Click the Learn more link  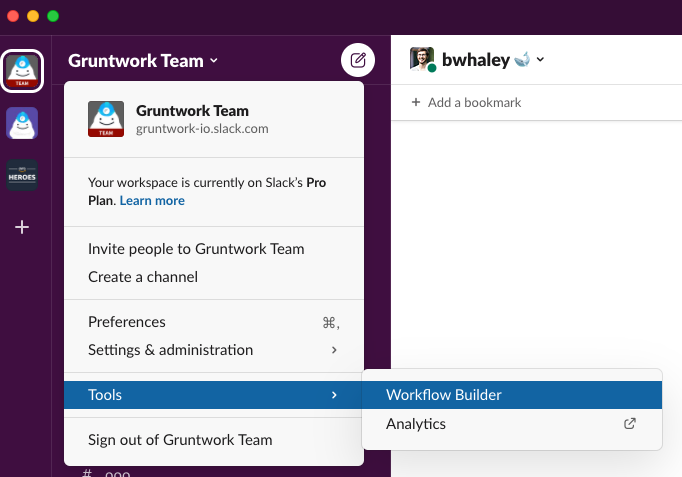pos(153,200)
